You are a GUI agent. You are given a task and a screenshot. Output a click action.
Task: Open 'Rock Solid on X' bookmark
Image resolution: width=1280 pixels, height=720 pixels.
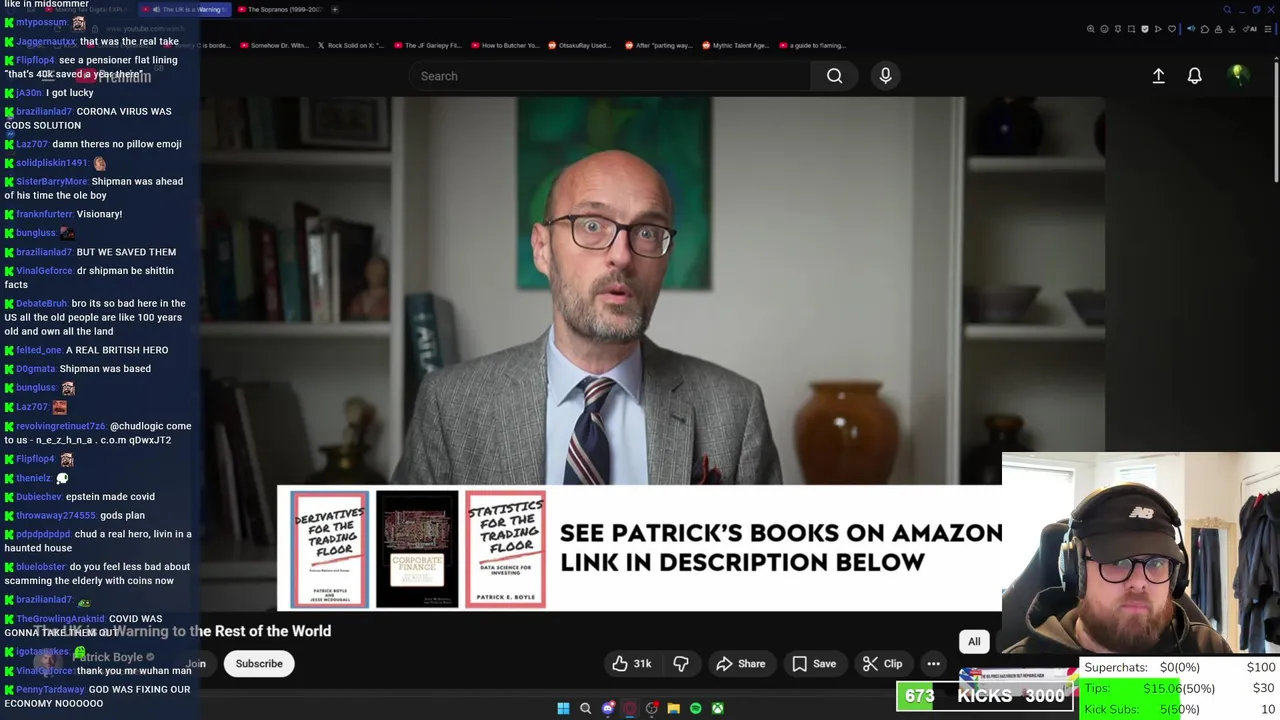pyautogui.click(x=349, y=45)
